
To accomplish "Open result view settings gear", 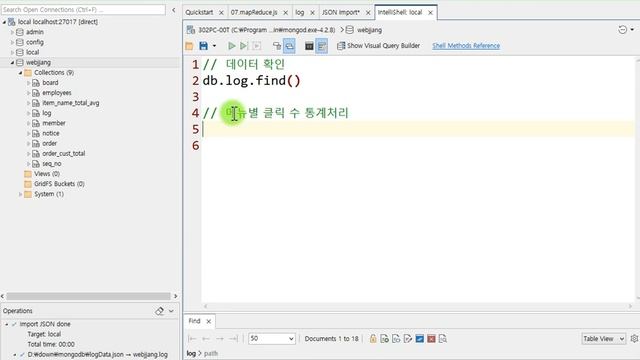I will 634,339.
